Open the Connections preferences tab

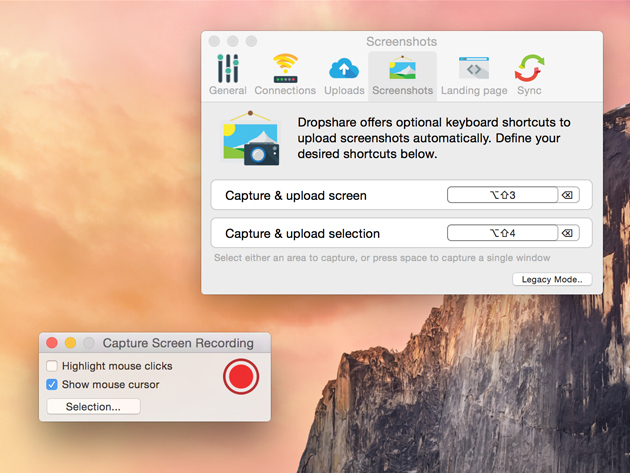coord(285,75)
